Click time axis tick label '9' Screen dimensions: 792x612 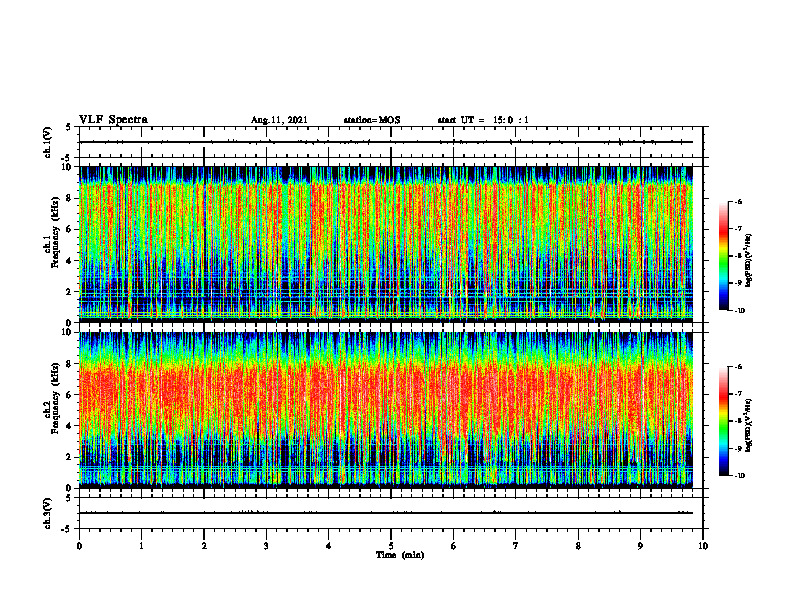tap(640, 546)
